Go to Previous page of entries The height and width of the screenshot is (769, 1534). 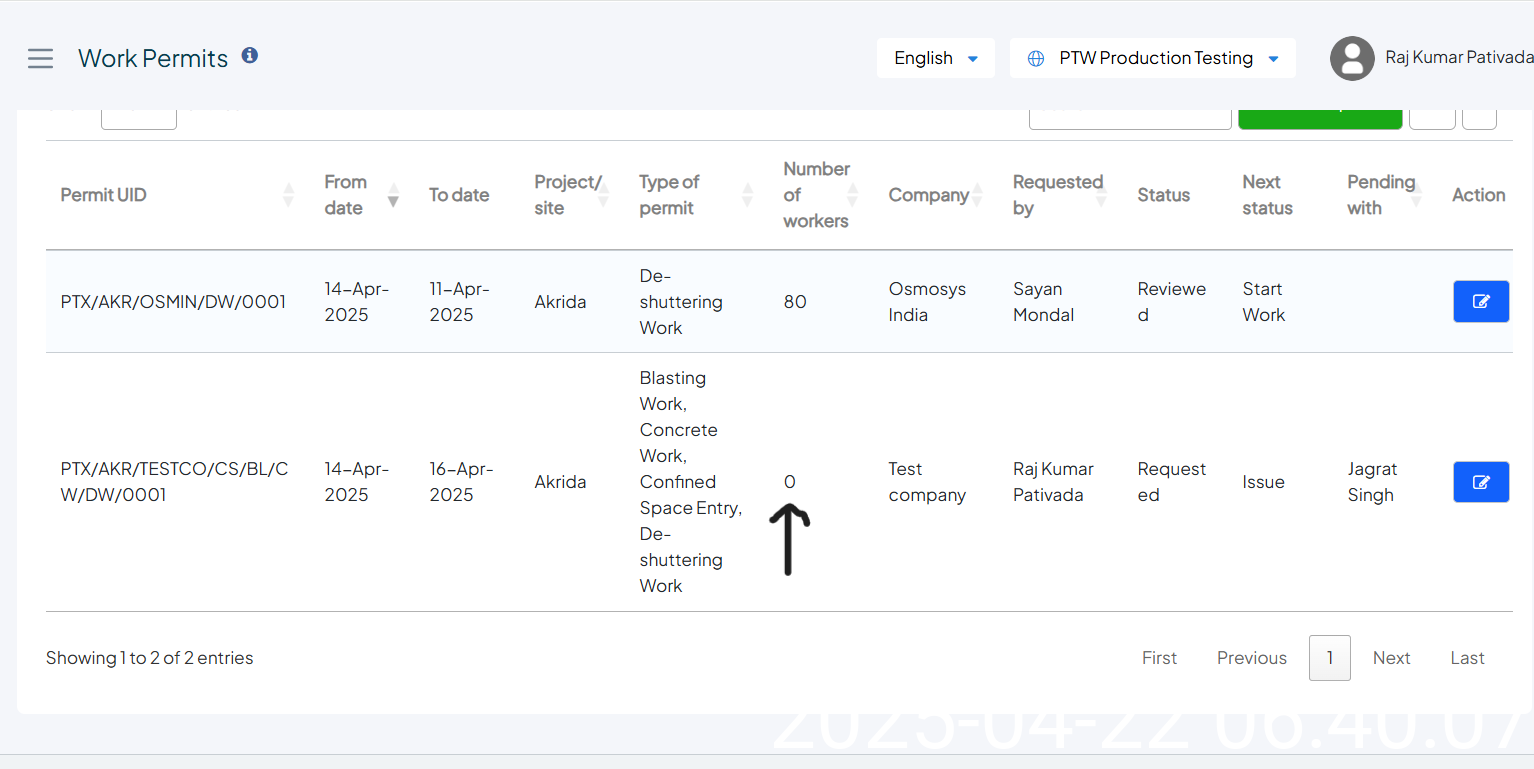1251,658
